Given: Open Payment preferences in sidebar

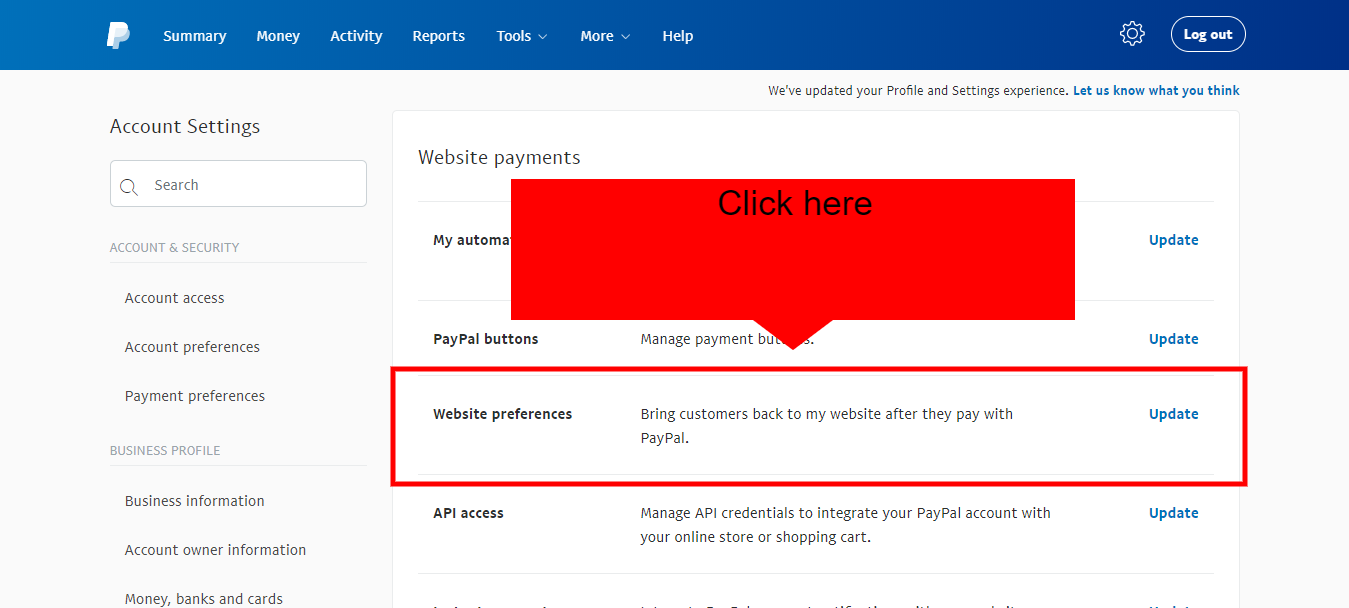Looking at the screenshot, I should (x=195, y=396).
